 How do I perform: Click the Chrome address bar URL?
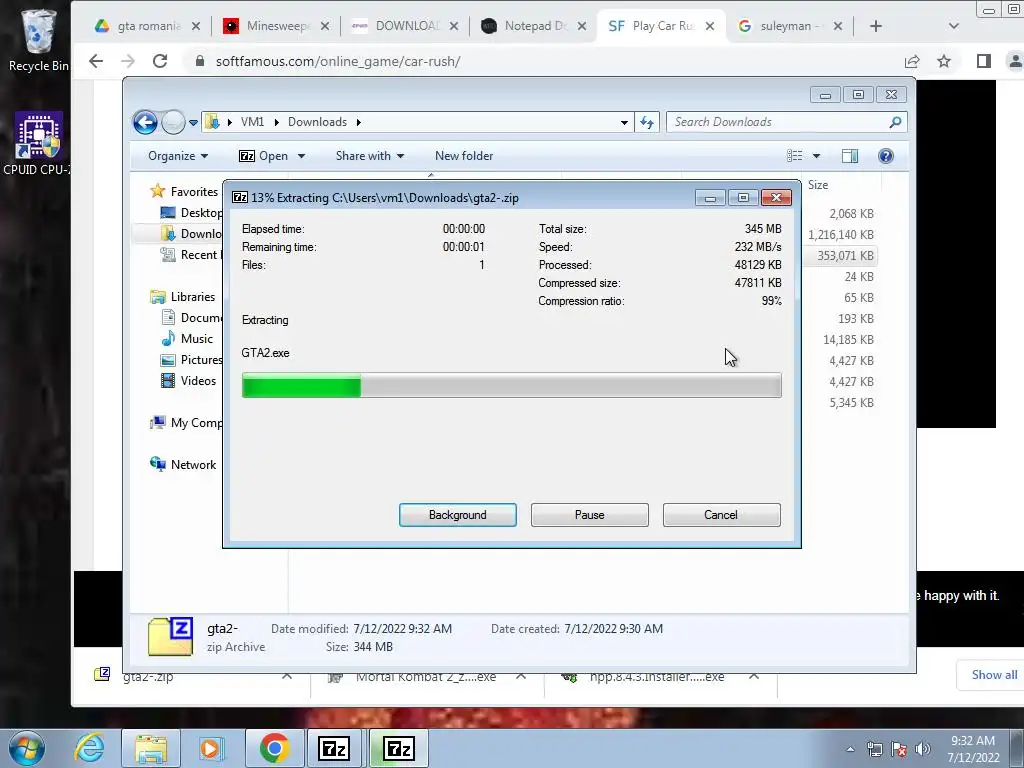(338, 61)
